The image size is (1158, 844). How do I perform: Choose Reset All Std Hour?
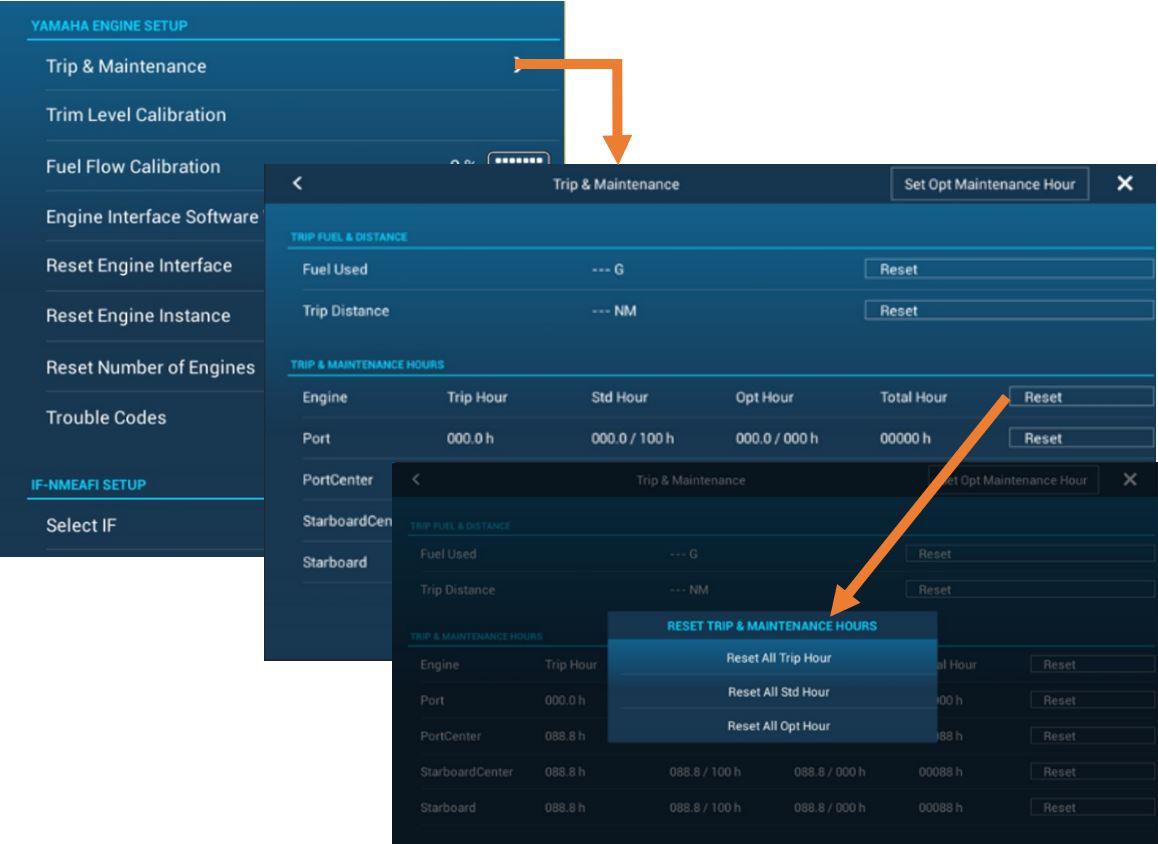778,692
